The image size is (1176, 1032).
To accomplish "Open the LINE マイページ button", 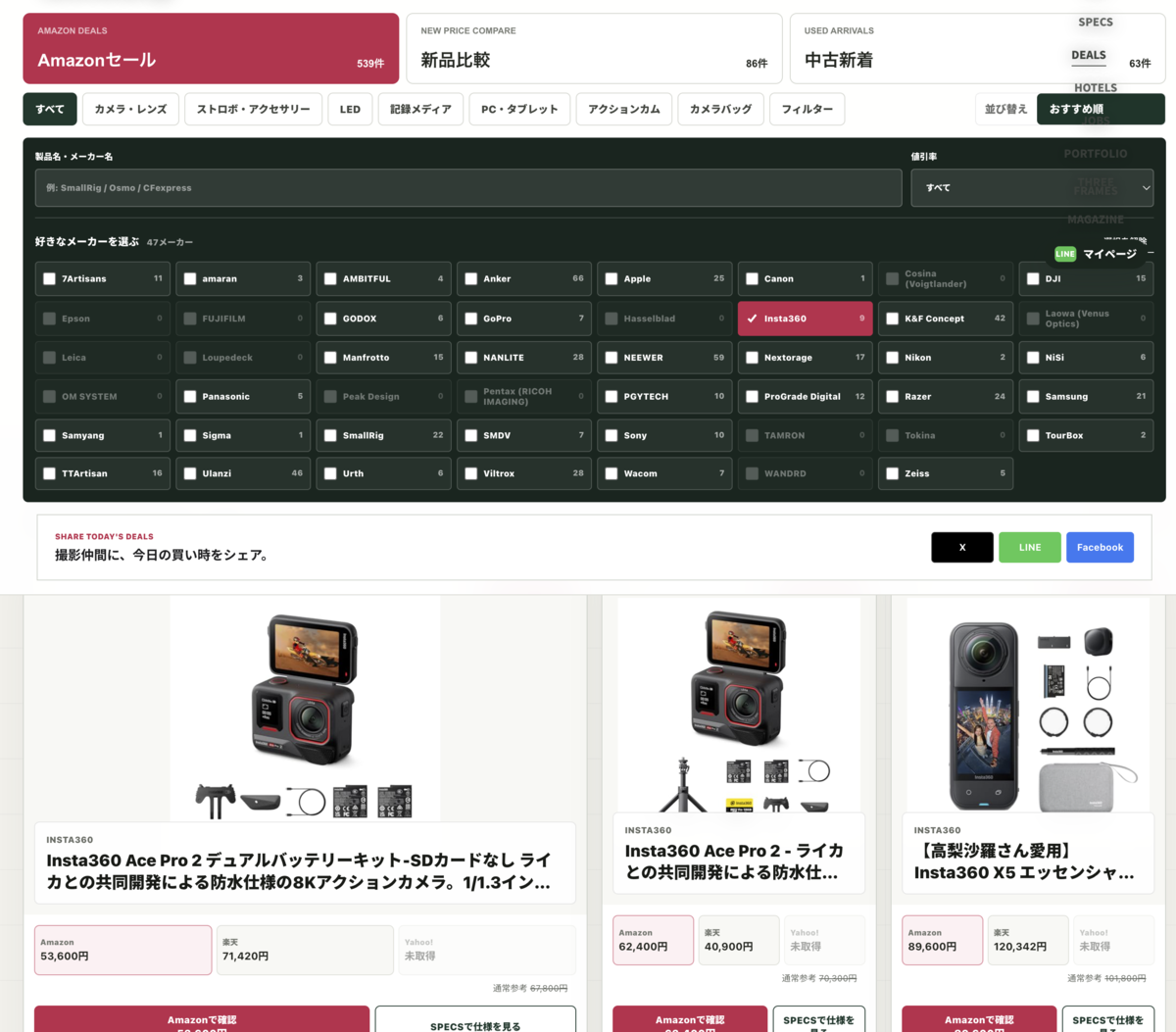I will click(x=1097, y=254).
